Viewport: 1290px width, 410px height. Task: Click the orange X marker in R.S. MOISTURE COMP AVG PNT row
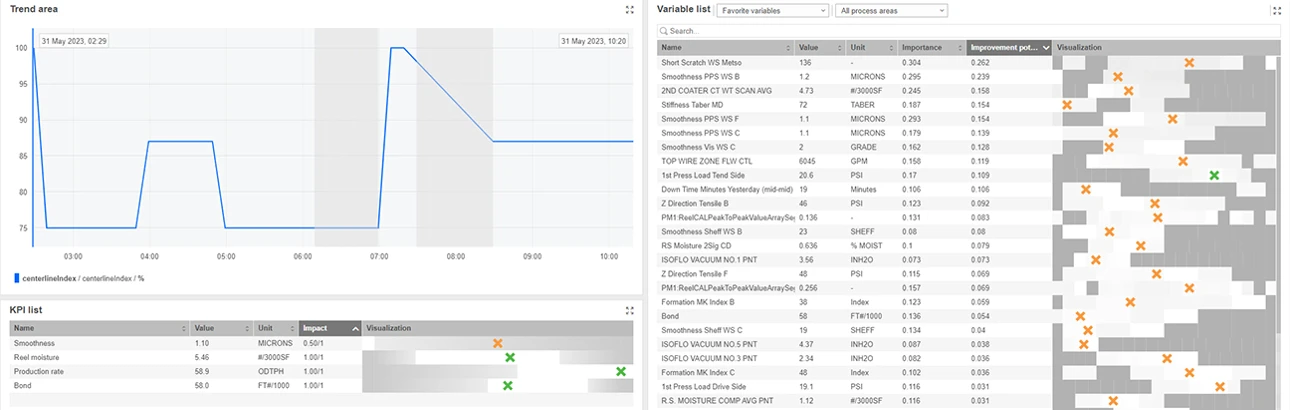coord(1113,400)
